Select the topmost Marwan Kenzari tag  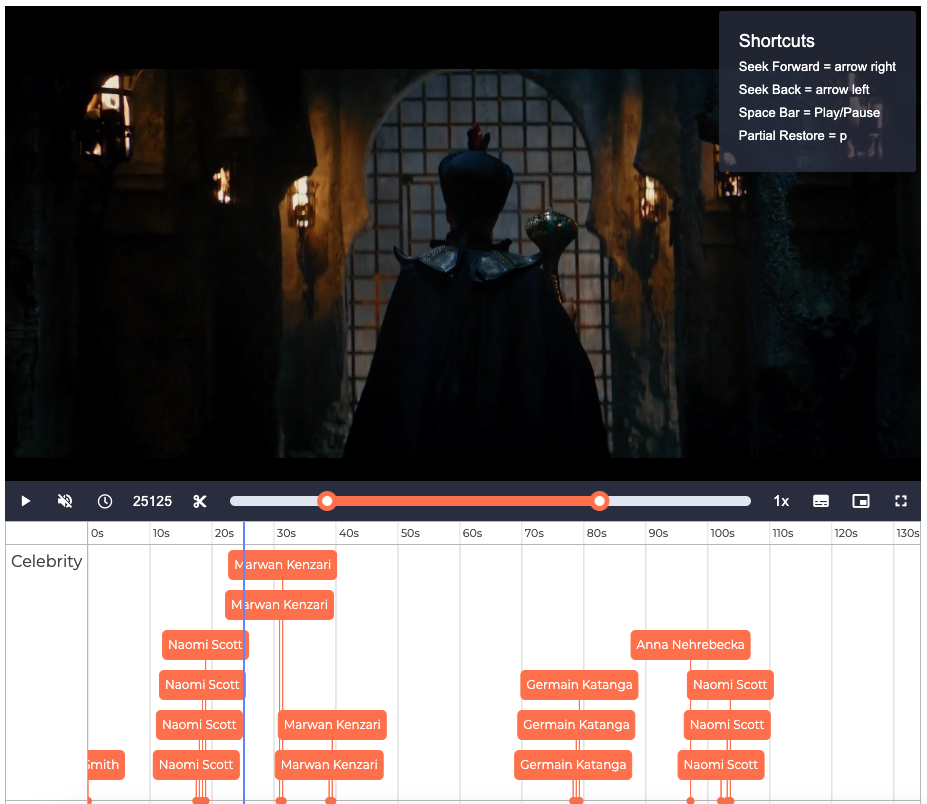[x=283, y=565]
